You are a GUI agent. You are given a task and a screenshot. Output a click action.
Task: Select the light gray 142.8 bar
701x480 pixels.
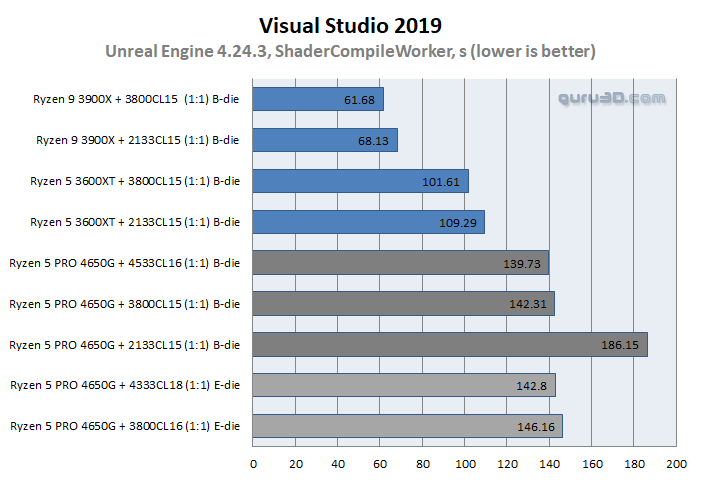coord(403,386)
